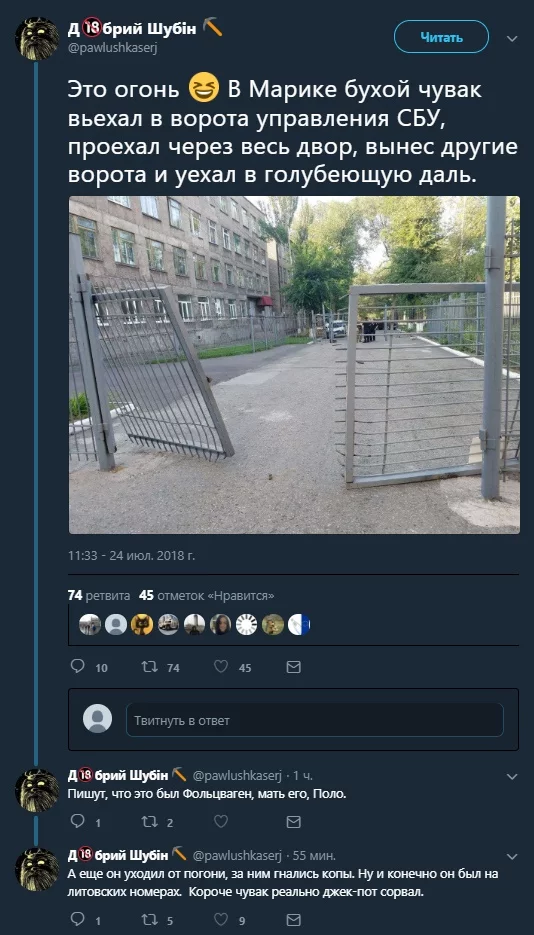Expand the chevron menu on the 1 ч. reply
This screenshot has width=534, height=935.
[x=512, y=776]
